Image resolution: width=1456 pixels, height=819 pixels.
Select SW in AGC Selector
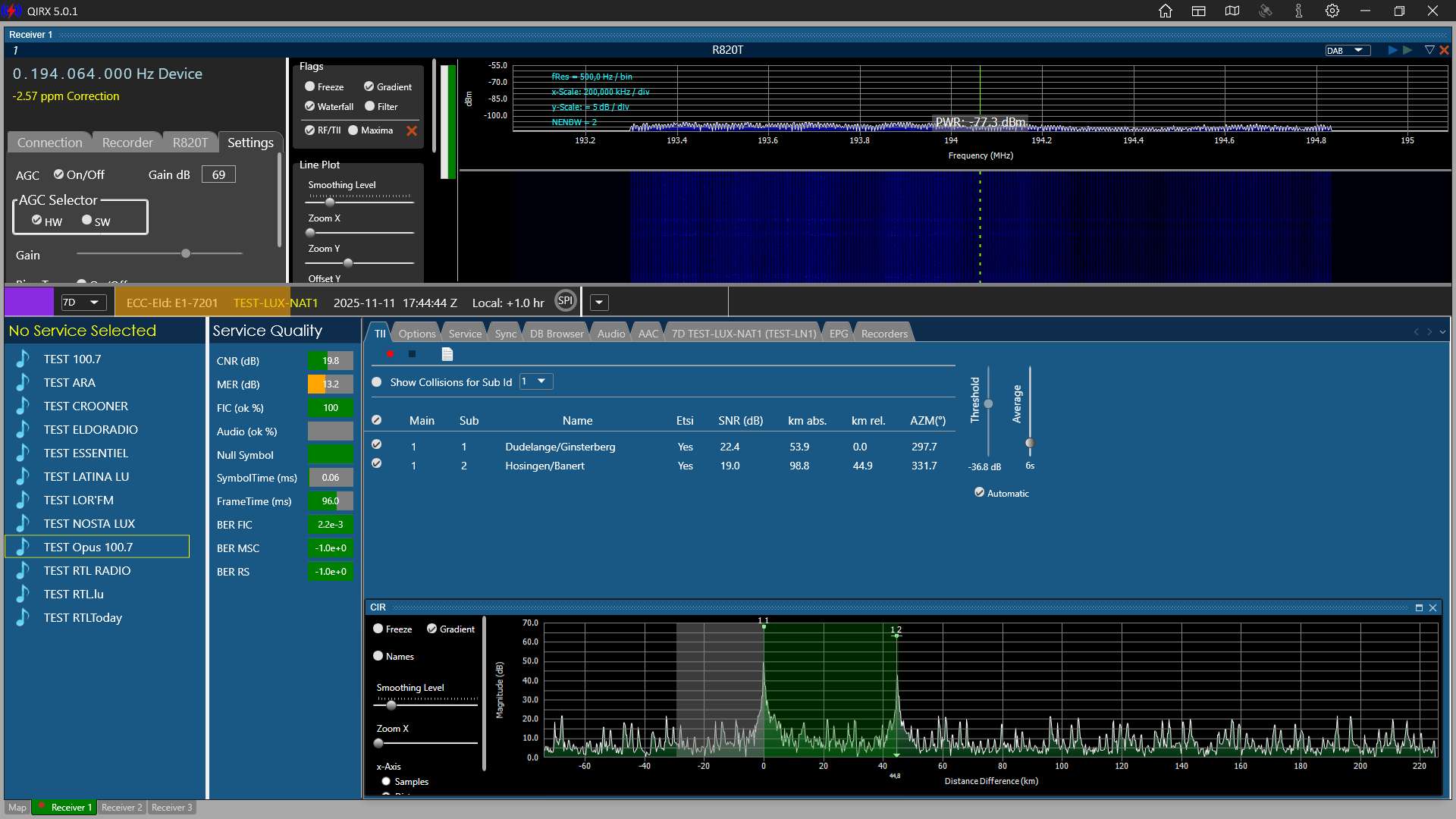click(x=86, y=220)
